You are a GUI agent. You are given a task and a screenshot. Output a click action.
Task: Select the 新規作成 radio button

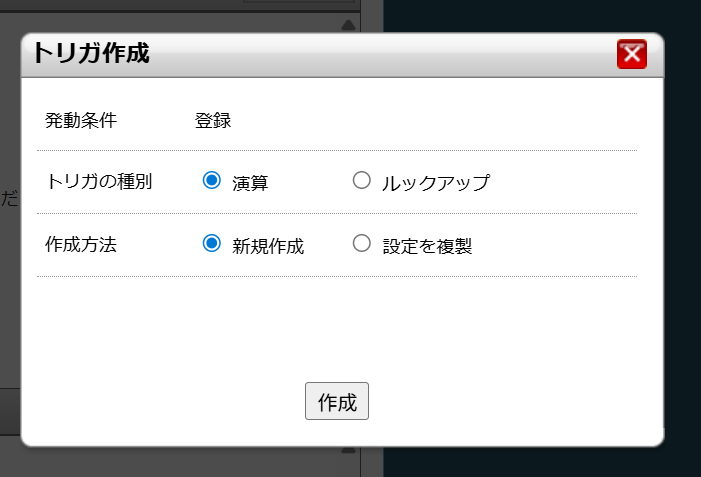click(x=211, y=243)
